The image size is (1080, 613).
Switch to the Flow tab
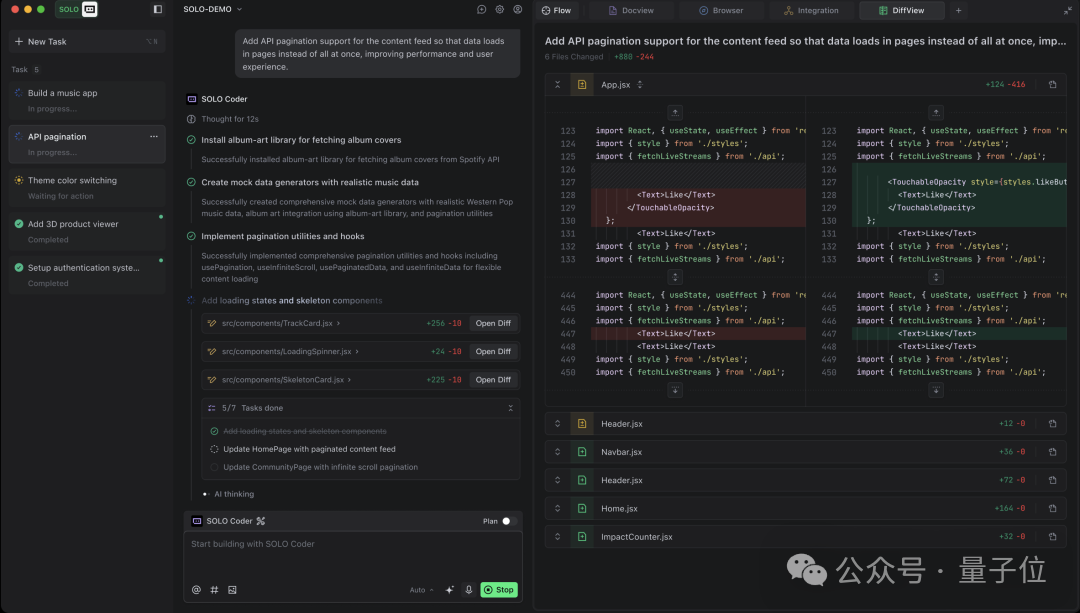(557, 10)
